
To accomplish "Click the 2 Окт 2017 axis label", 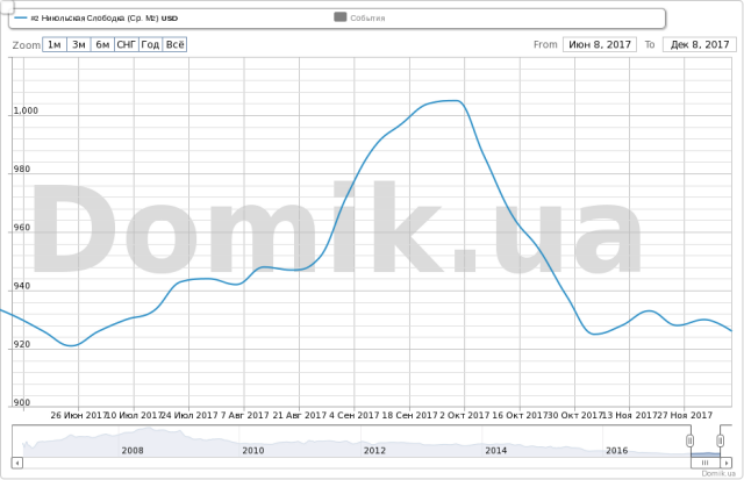I will click(465, 415).
